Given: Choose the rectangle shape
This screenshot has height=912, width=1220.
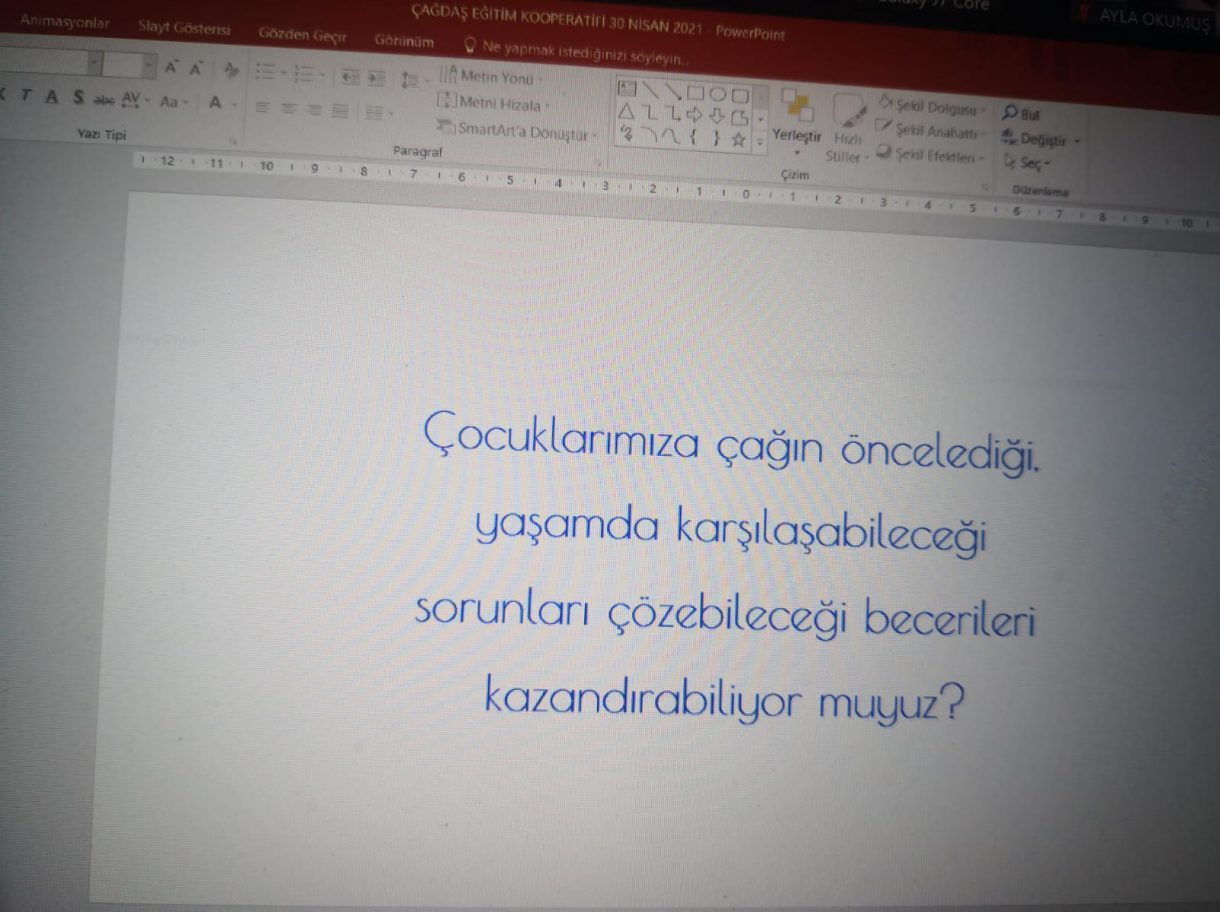Looking at the screenshot, I should [x=695, y=93].
